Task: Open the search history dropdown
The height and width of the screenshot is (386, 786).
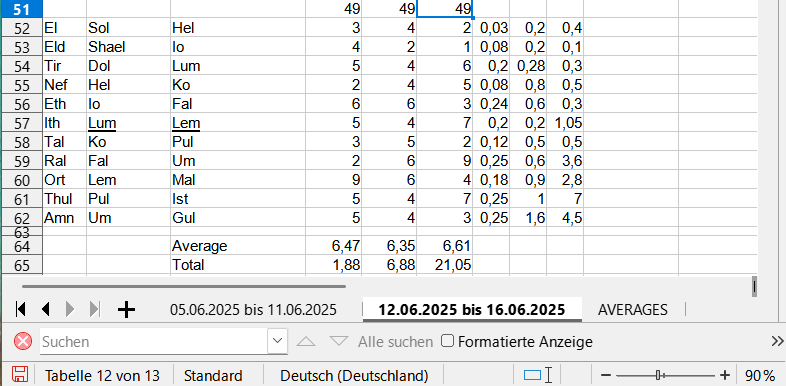Action: pos(278,341)
